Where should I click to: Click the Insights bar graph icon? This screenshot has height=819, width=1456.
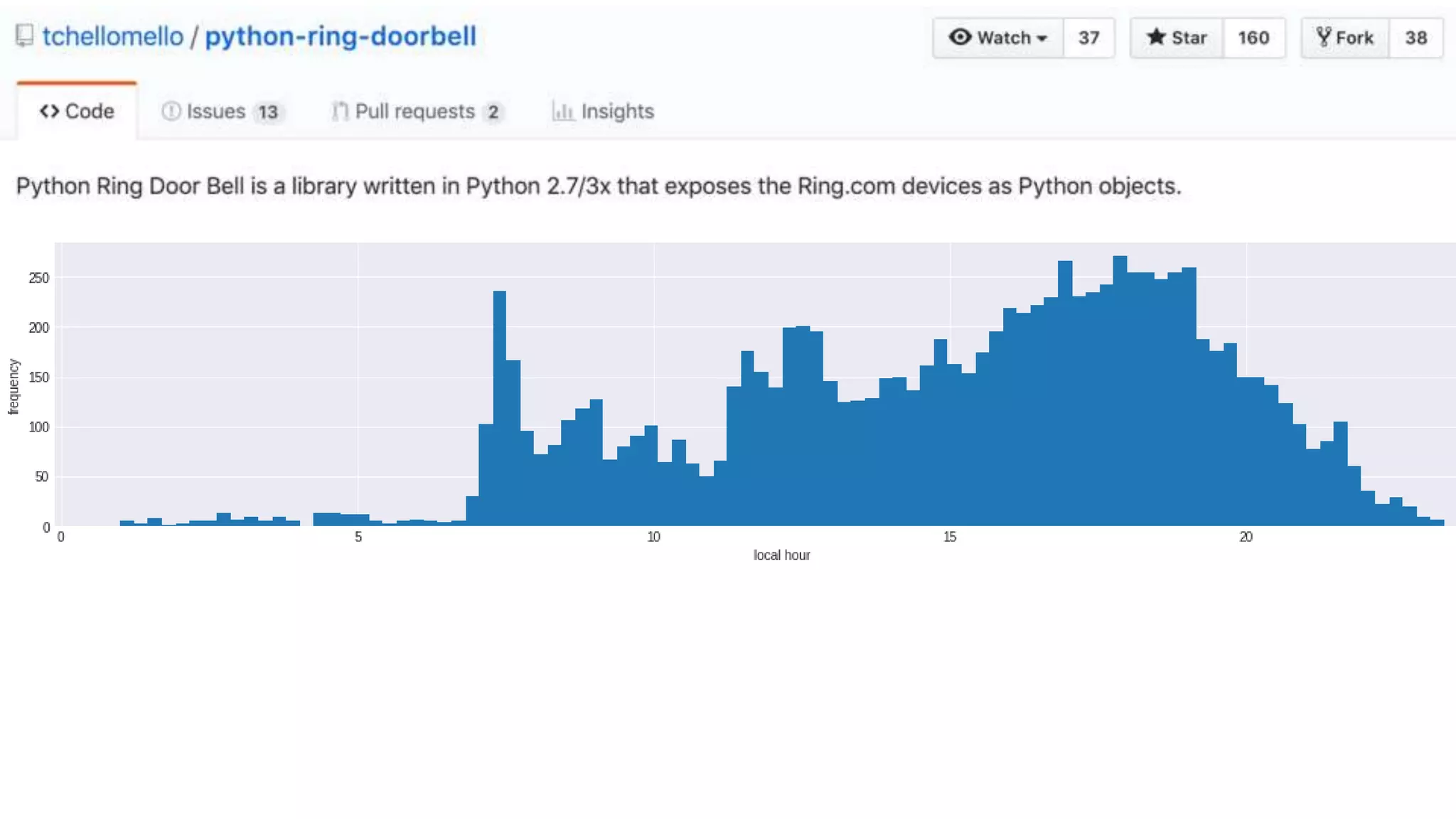point(563,112)
